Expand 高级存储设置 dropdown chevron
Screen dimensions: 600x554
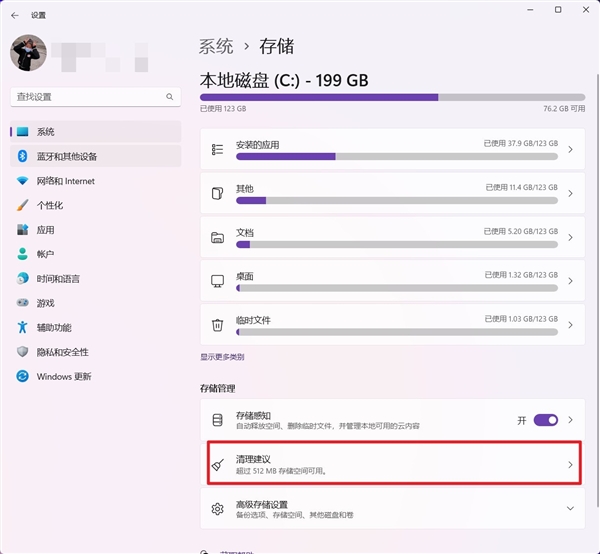[571, 509]
